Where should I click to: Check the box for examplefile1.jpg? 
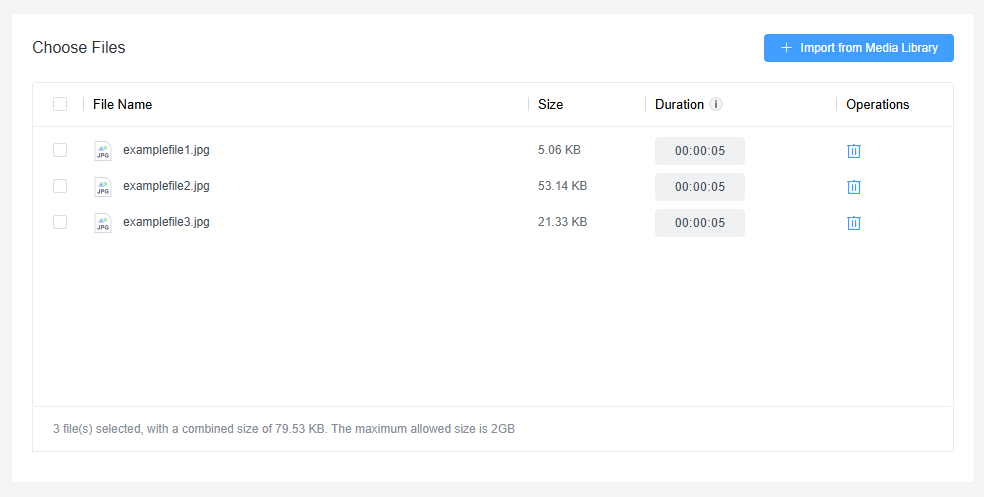(60, 150)
